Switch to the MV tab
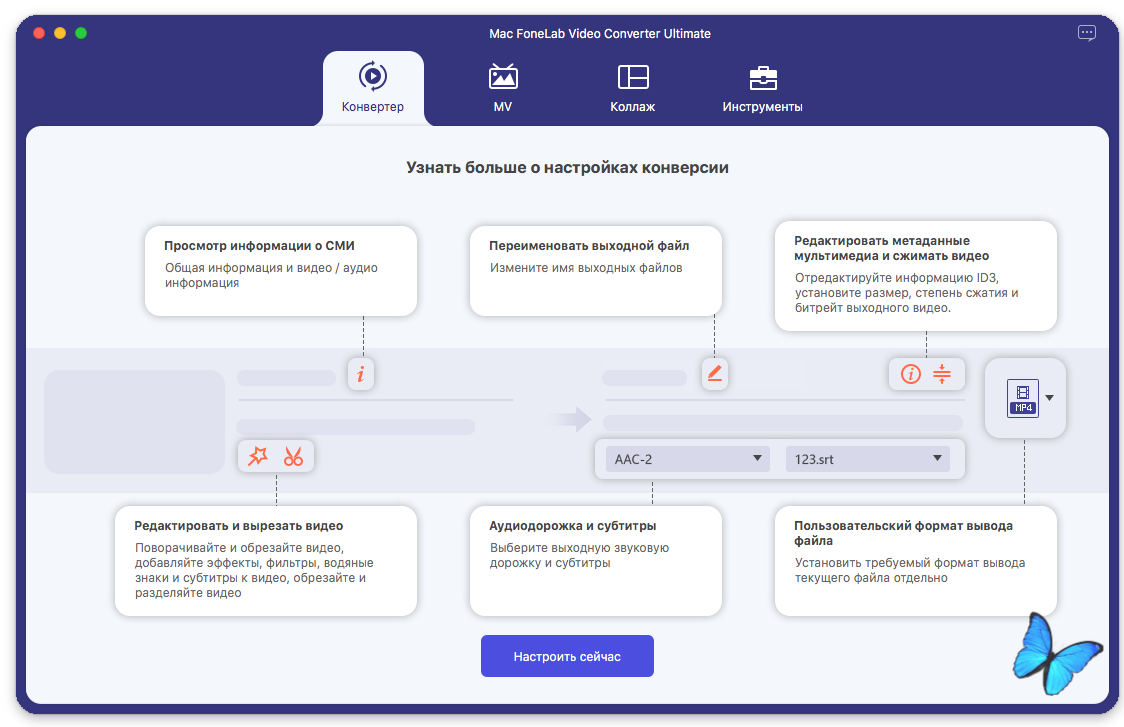Viewport: 1124px width, 727px height. pyautogui.click(x=502, y=88)
